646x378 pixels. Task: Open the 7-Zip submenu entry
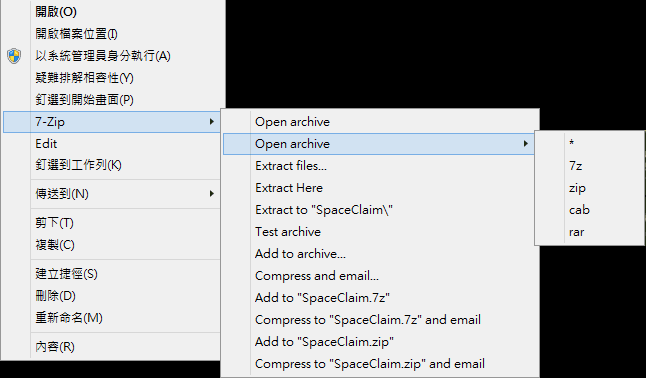(111, 122)
